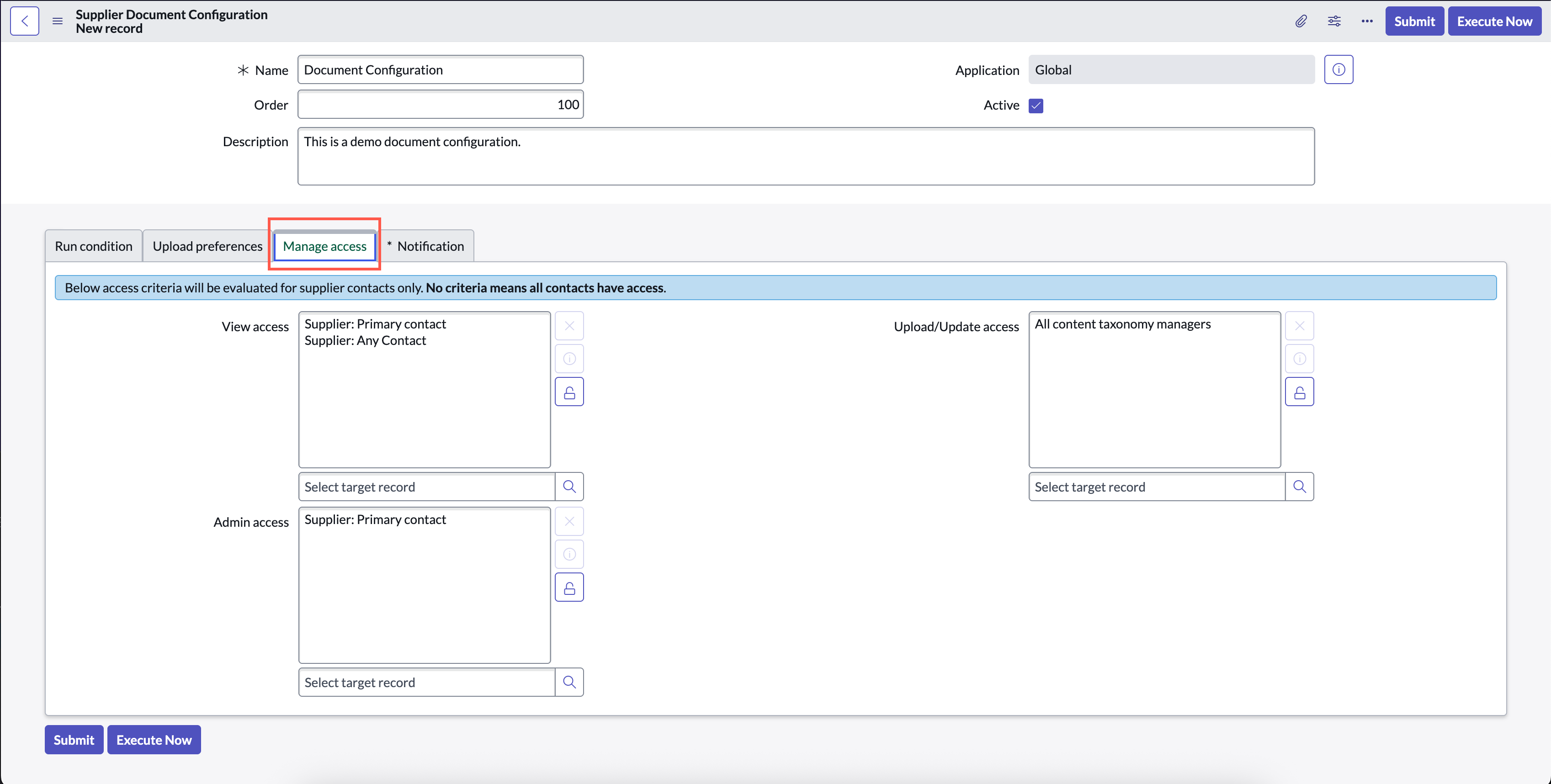Viewport: 1551px width, 784px height.
Task: Lock the View access list
Action: [x=569, y=392]
